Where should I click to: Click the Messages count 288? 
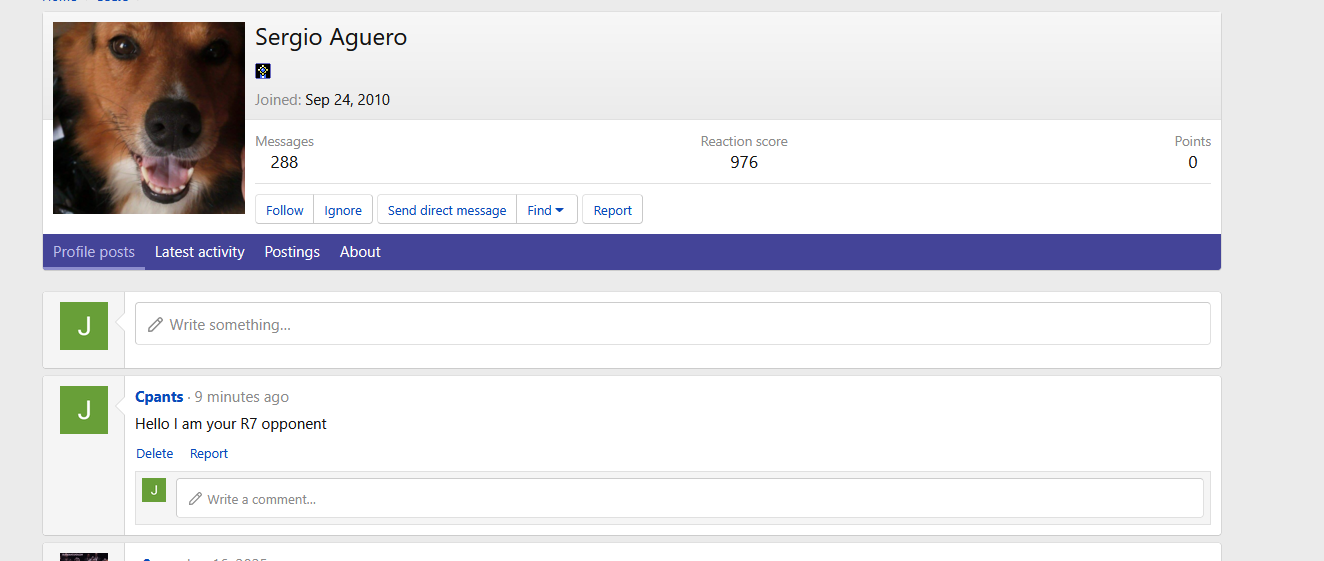pyautogui.click(x=284, y=162)
